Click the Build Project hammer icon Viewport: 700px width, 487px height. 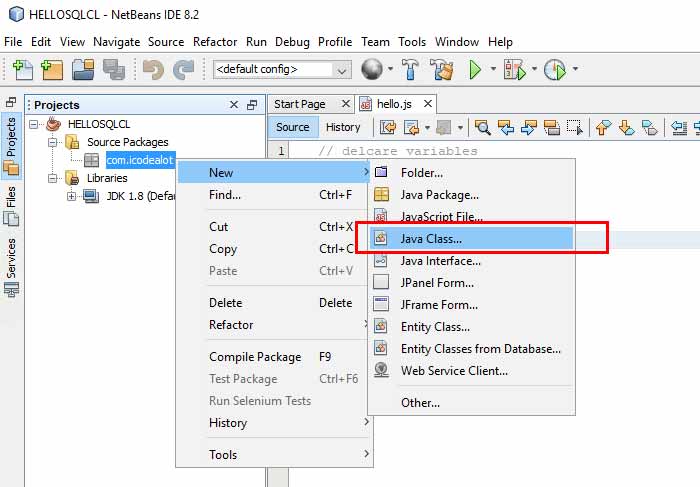(410, 69)
